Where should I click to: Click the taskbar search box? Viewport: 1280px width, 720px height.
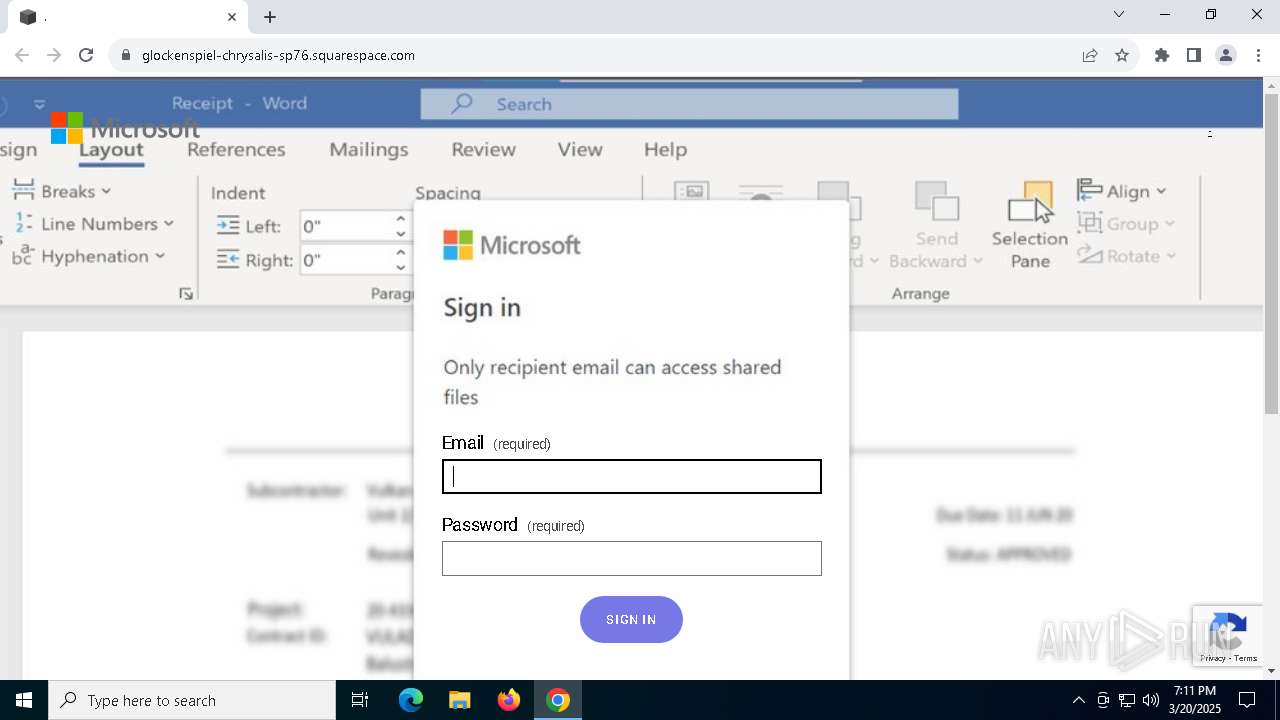(x=192, y=700)
